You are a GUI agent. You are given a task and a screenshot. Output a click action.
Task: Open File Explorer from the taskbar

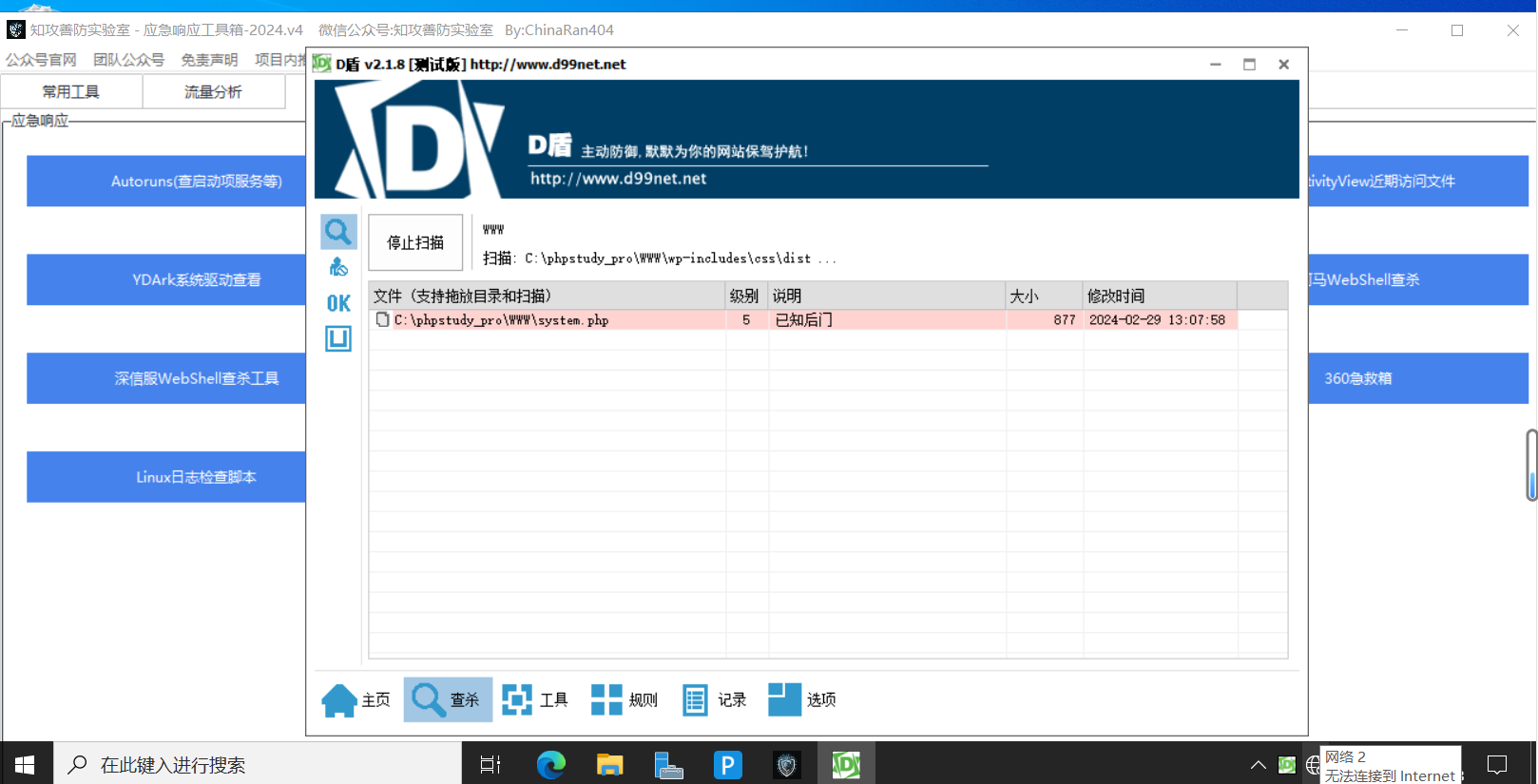pos(609,764)
